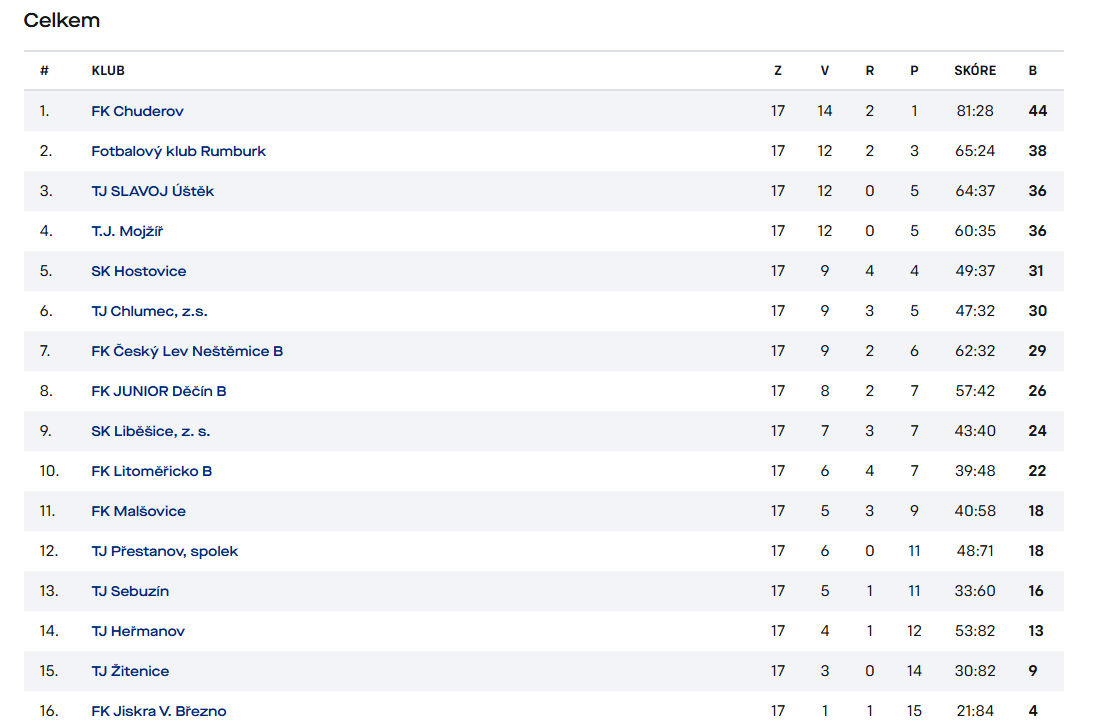The width and height of the screenshot is (1097, 728).
Task: Click the SKÓRE column header
Action: [975, 71]
